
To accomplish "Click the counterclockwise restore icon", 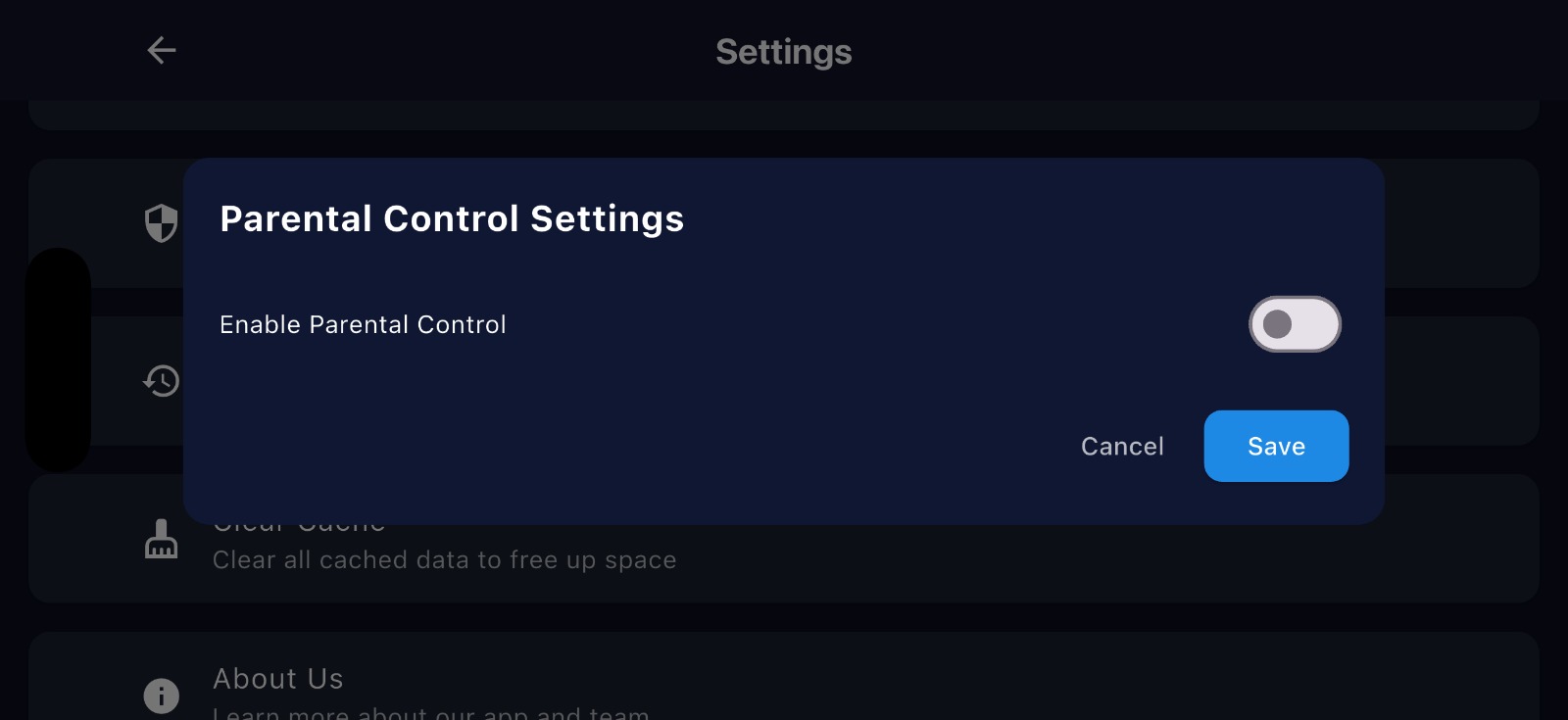I will pyautogui.click(x=162, y=381).
